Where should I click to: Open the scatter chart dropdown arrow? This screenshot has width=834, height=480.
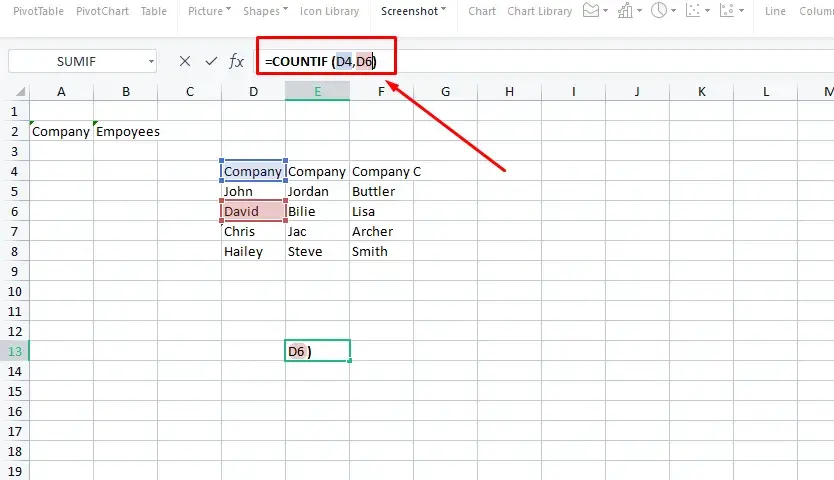tap(707, 11)
